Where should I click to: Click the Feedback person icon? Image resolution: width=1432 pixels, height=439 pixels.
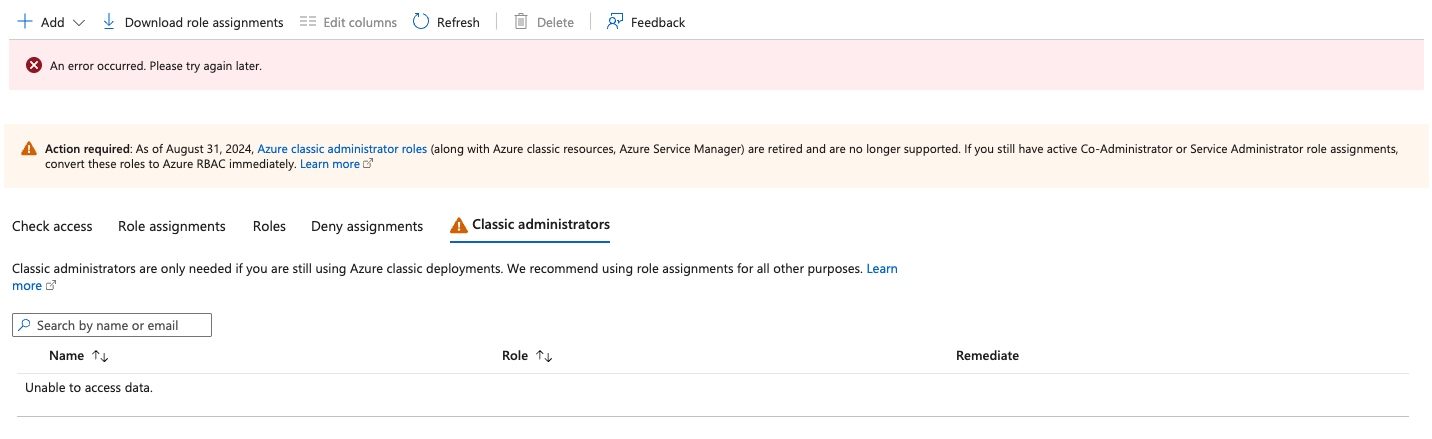click(x=615, y=22)
